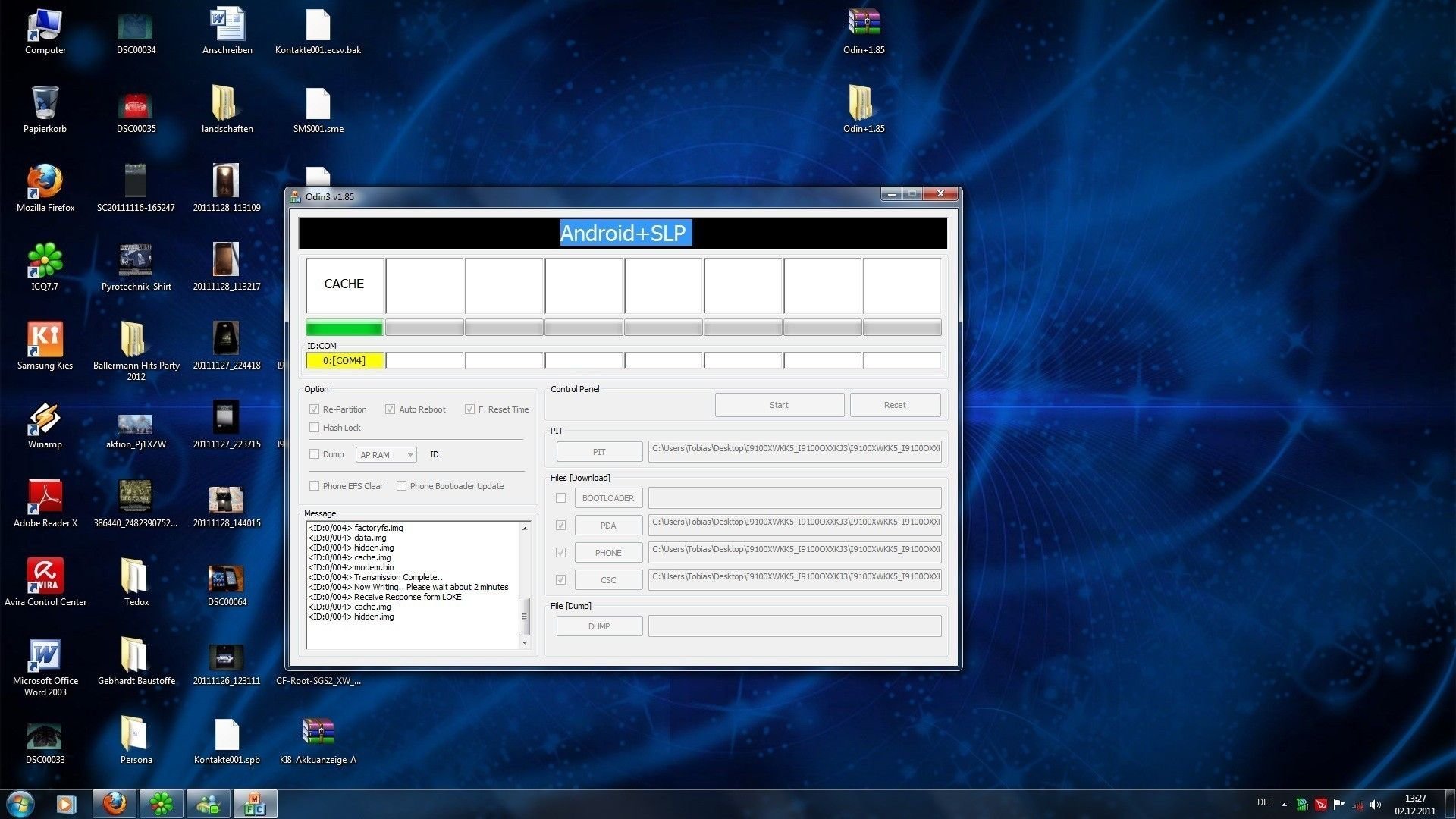Toggle the CSC file checkbox
Viewport: 1456px width, 819px height.
tap(560, 580)
